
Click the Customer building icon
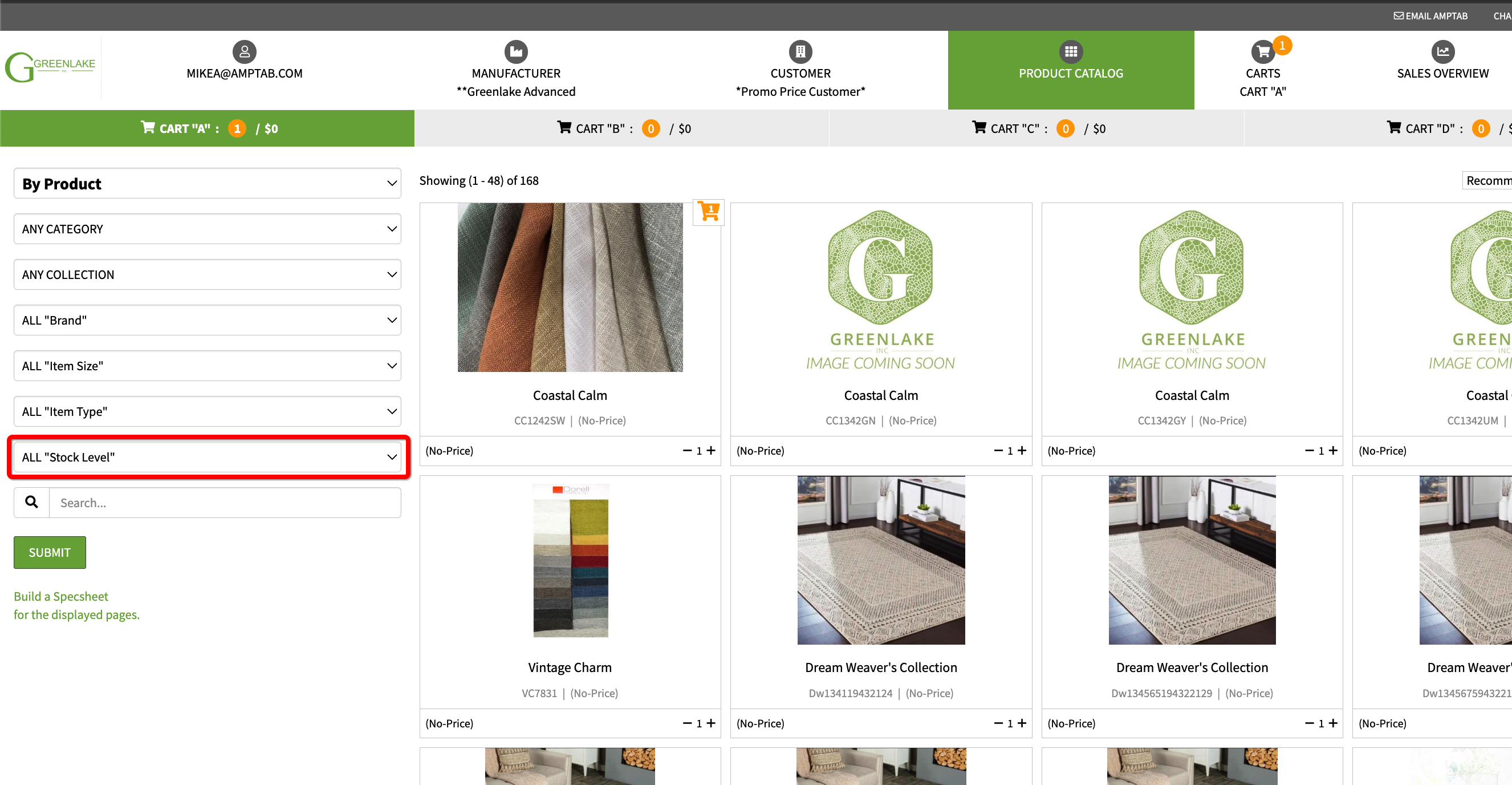point(799,52)
